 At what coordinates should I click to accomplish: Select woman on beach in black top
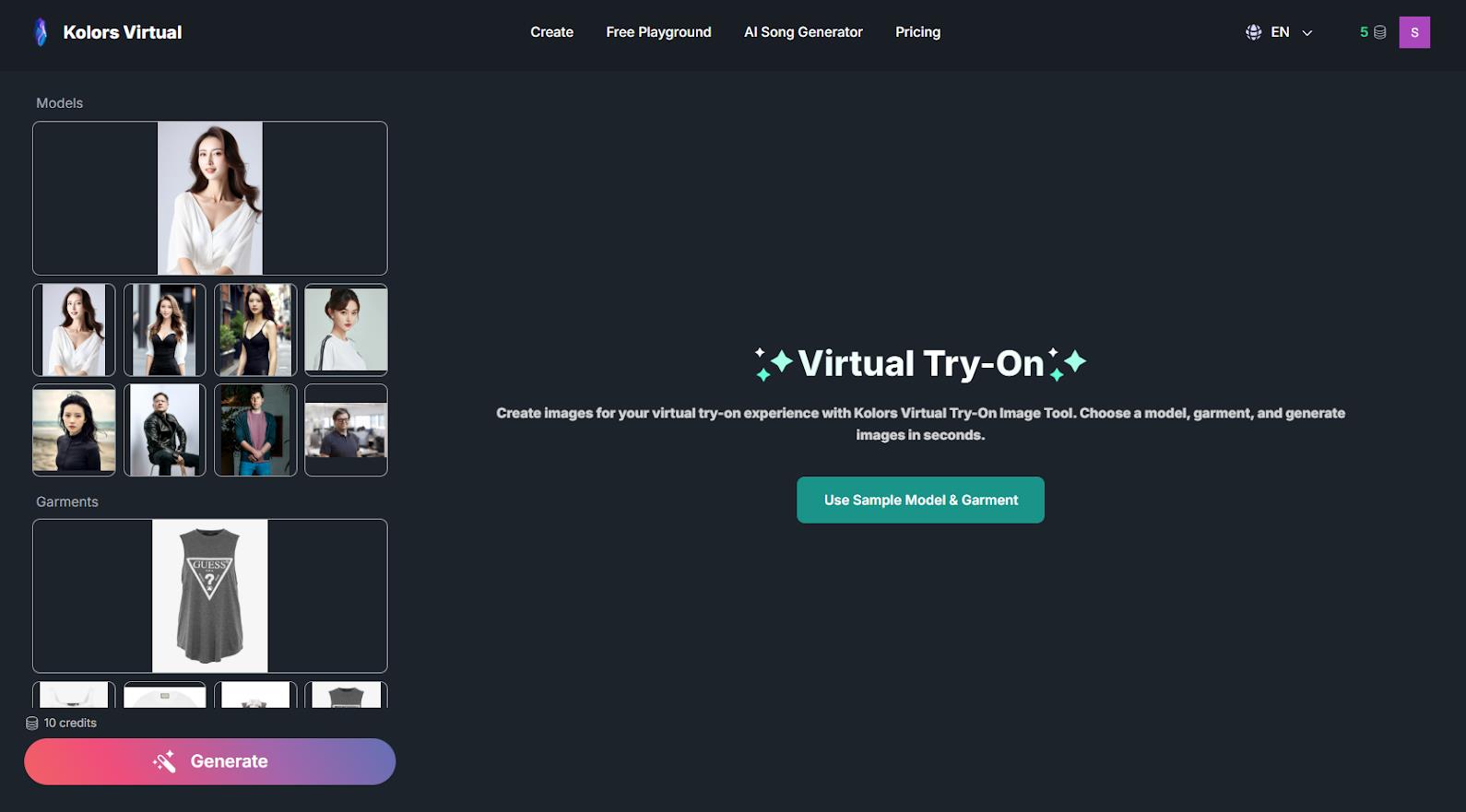[74, 430]
